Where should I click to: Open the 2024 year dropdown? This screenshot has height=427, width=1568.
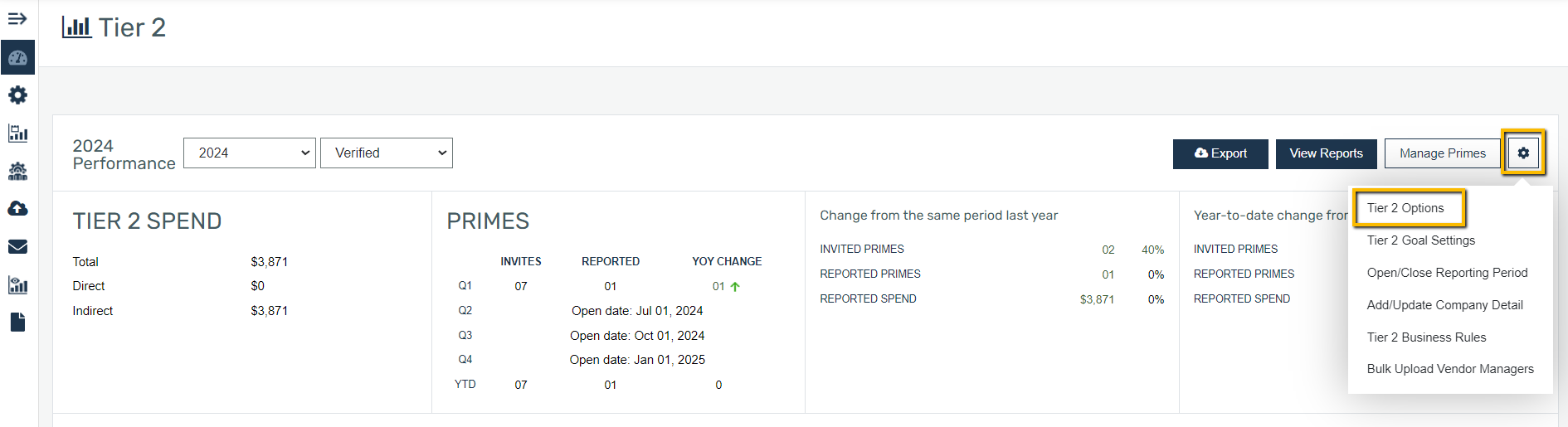[250, 153]
